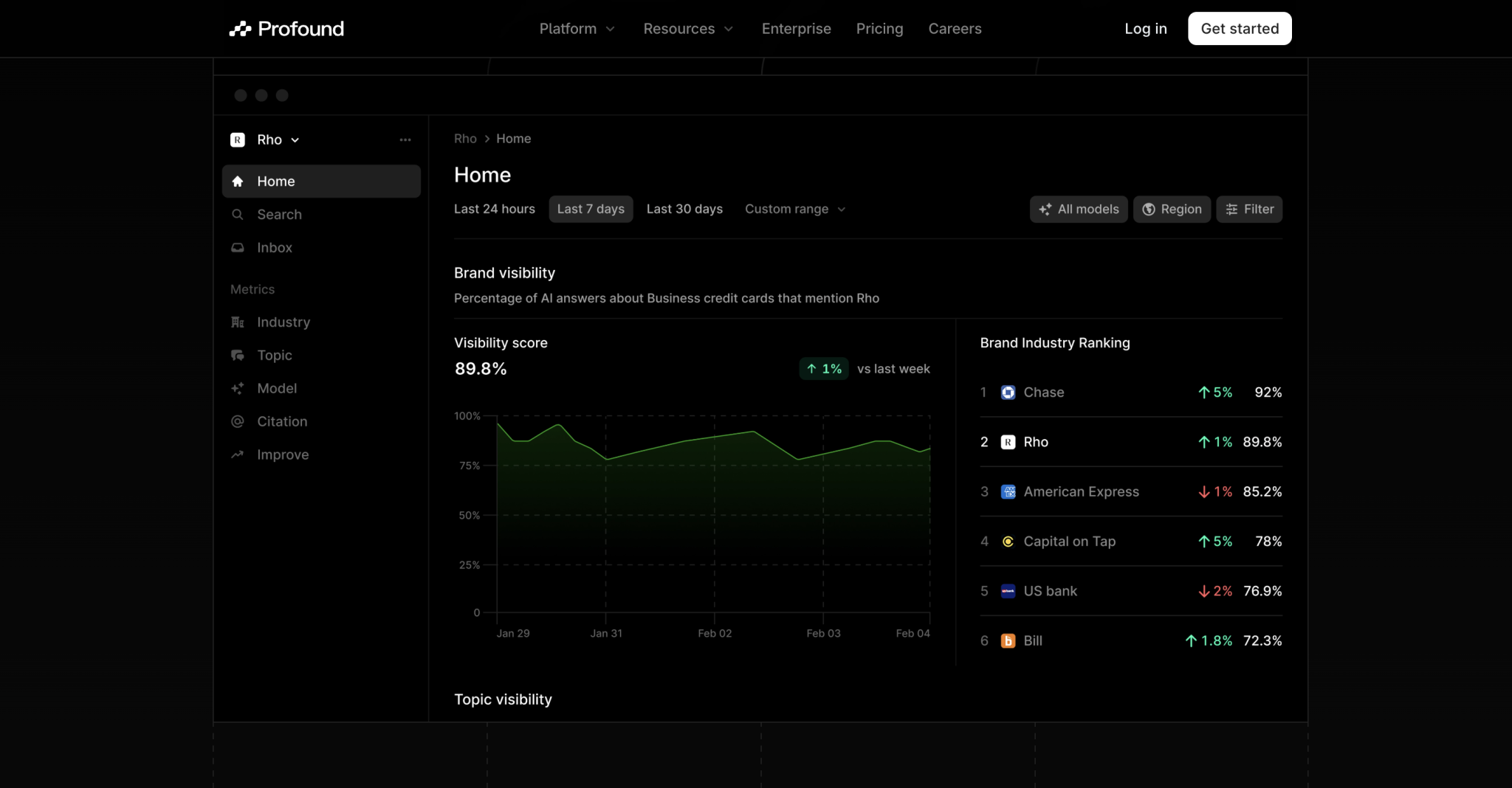Click the Topic chat bubbles icon
The height and width of the screenshot is (788, 1512).
coord(238,356)
